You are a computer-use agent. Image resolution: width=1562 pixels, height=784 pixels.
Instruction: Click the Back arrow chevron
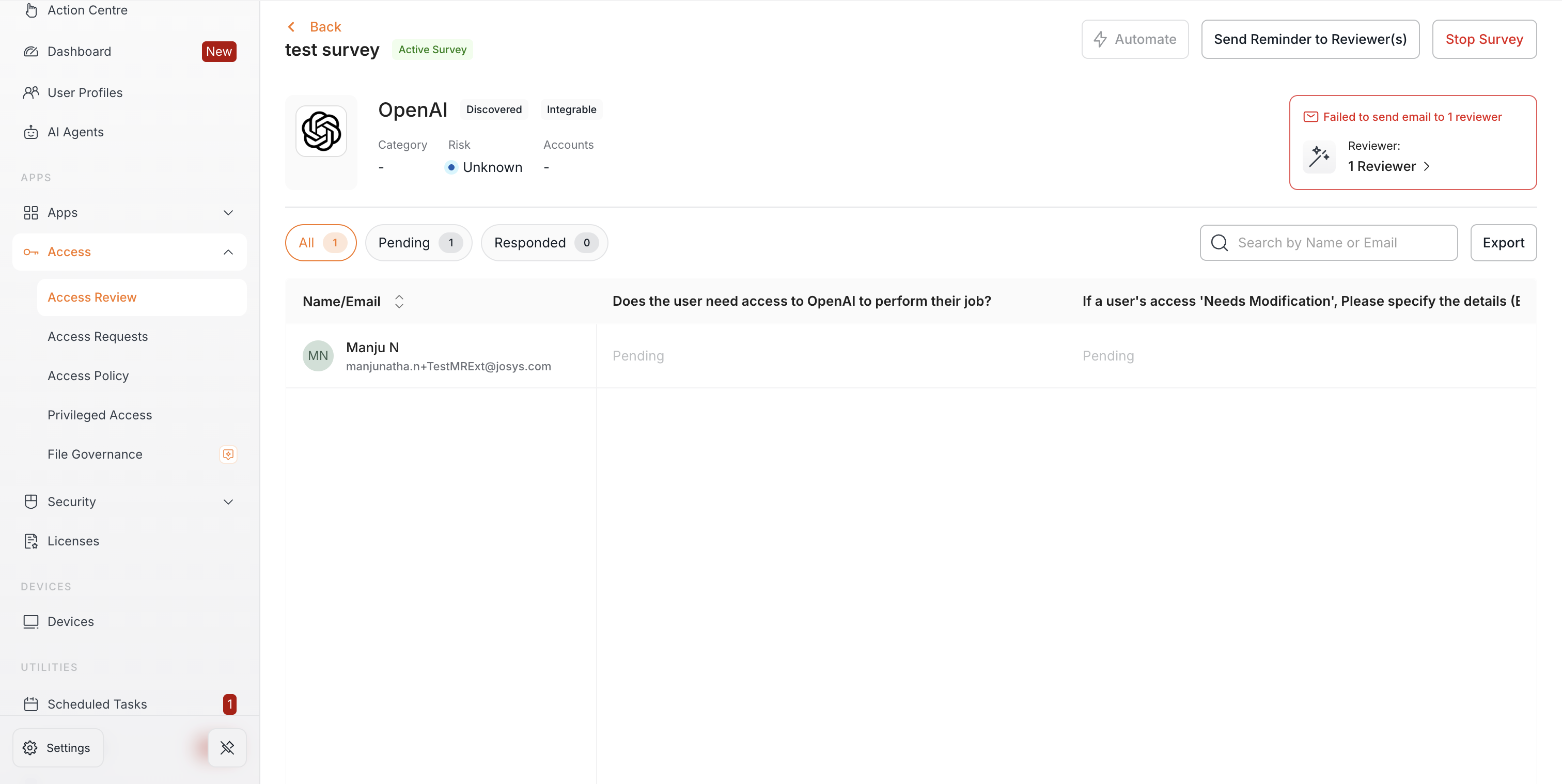click(x=292, y=27)
